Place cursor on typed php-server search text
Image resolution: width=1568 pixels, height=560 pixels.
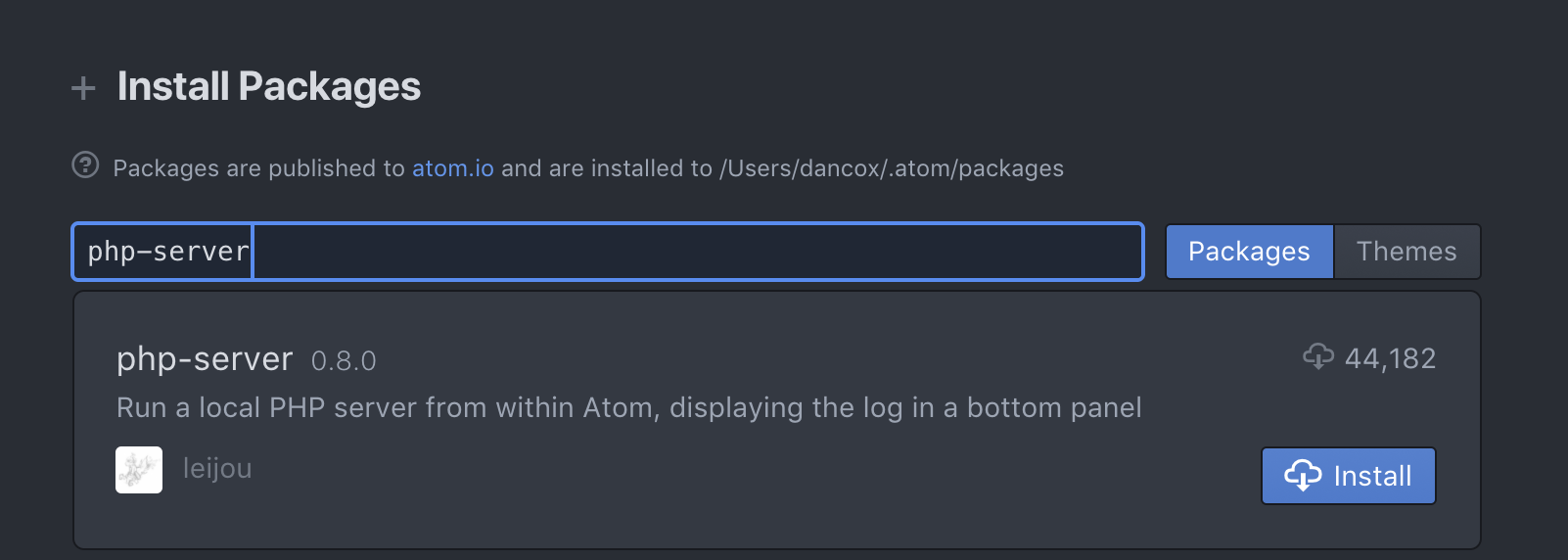tap(167, 252)
